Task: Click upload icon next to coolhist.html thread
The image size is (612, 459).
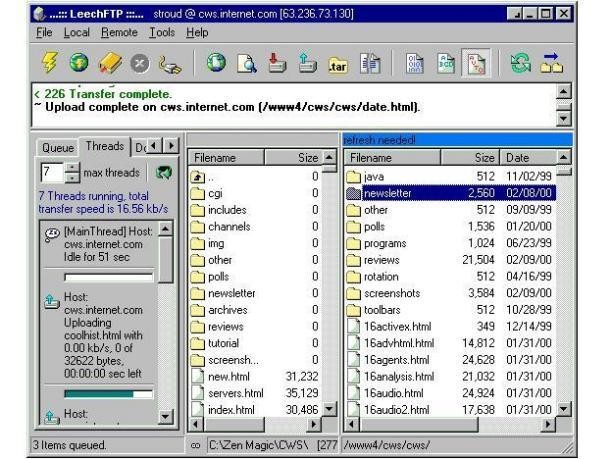Action: point(52,302)
